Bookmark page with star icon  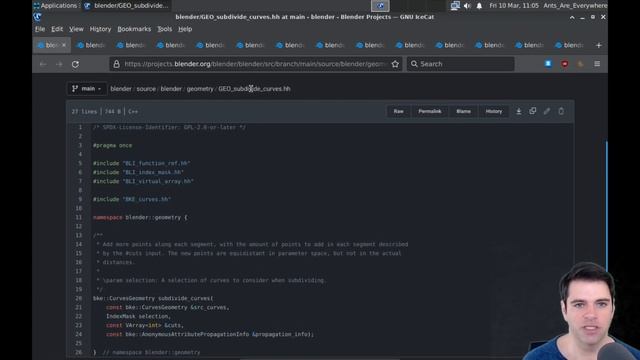(x=395, y=64)
